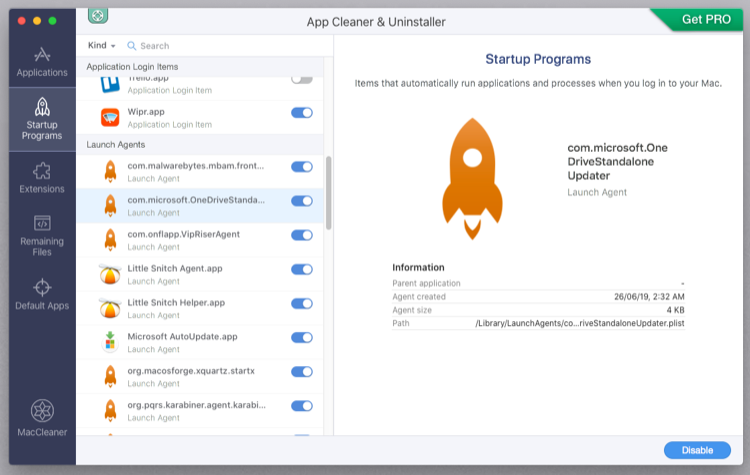This screenshot has height=475, width=750.
Task: Click the large orange rocket image
Action: [x=472, y=179]
